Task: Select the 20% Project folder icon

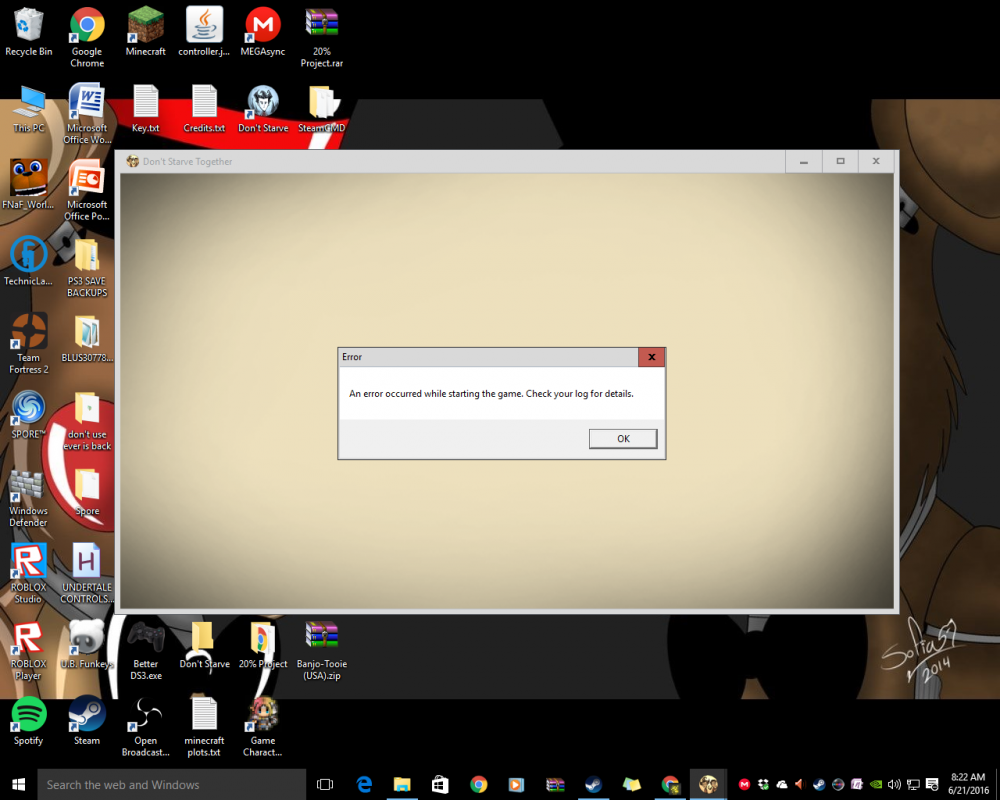Action: (263, 644)
